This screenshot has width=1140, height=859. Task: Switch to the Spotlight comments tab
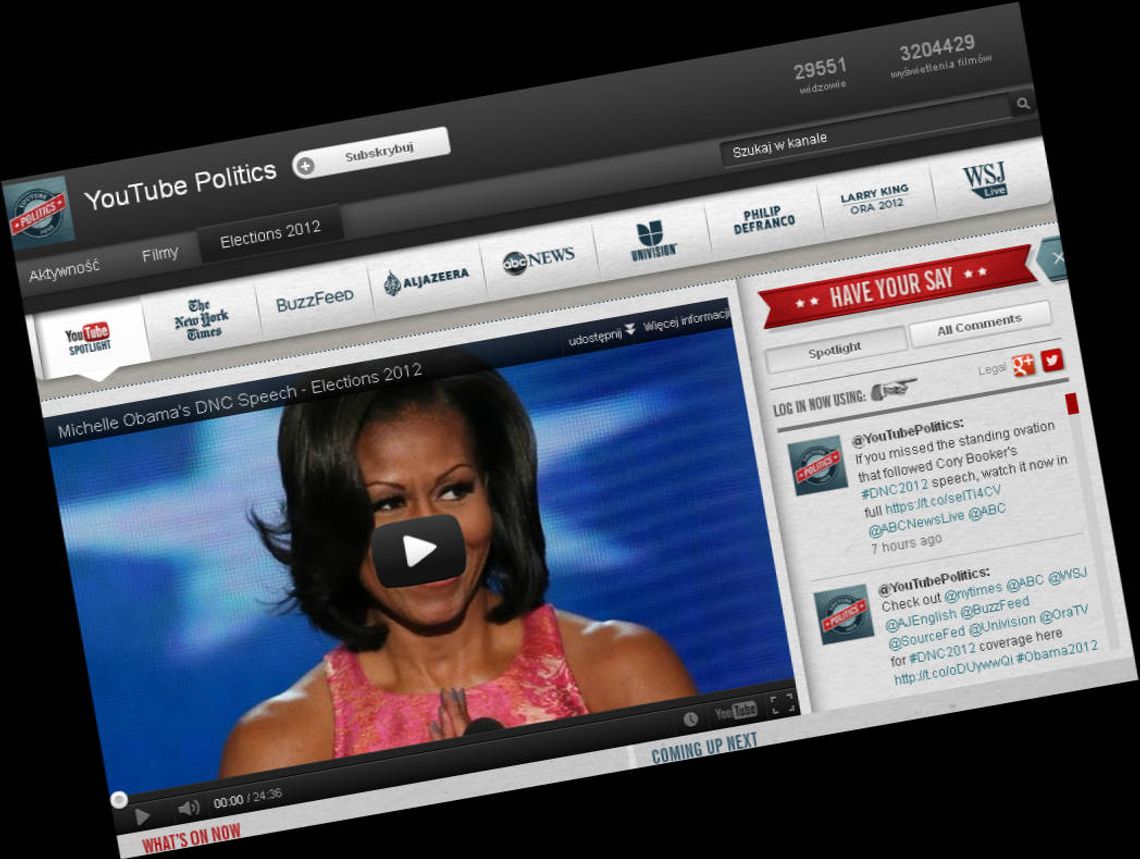[835, 350]
